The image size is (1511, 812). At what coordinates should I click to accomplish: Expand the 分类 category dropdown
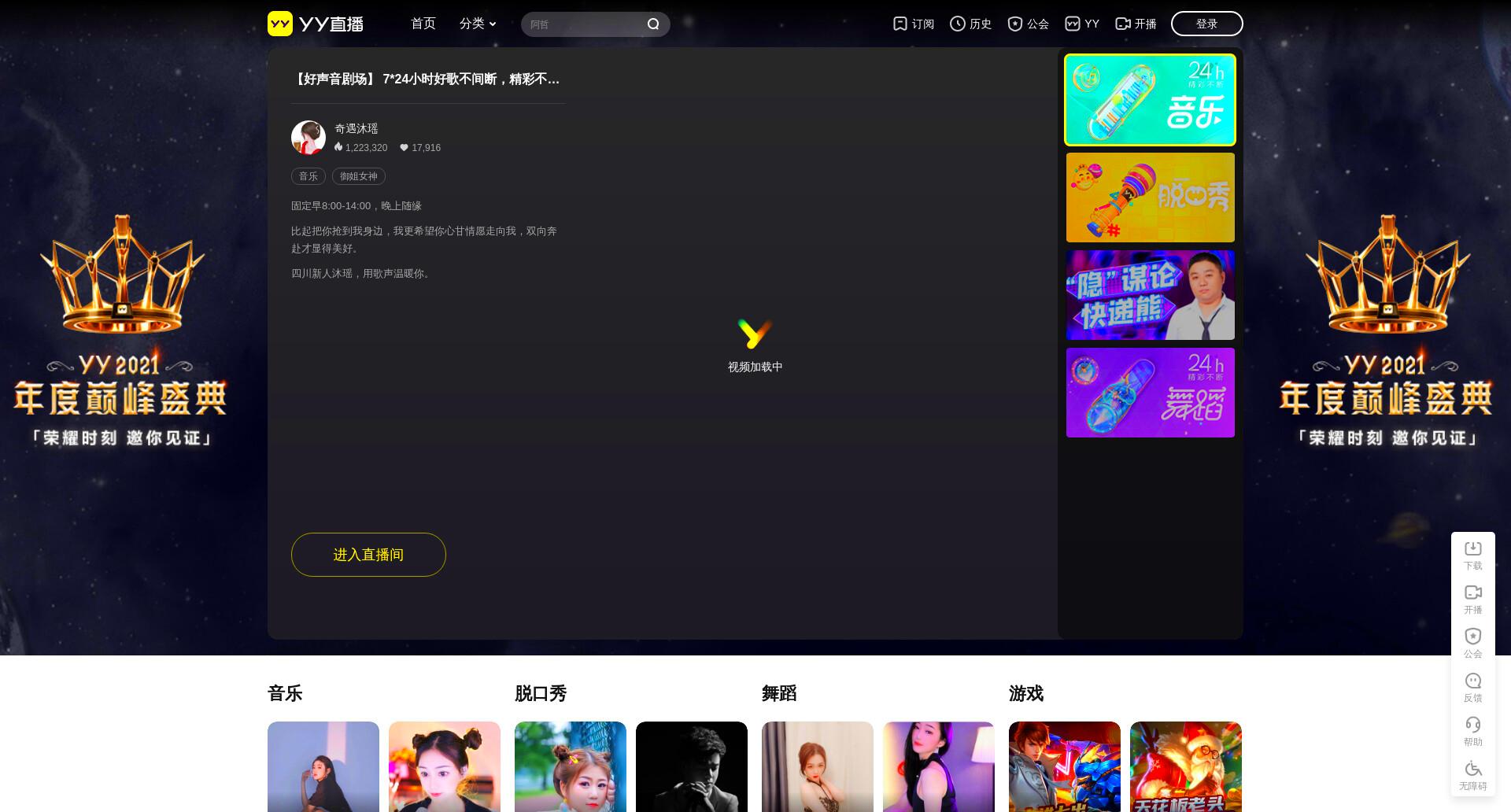click(x=478, y=24)
